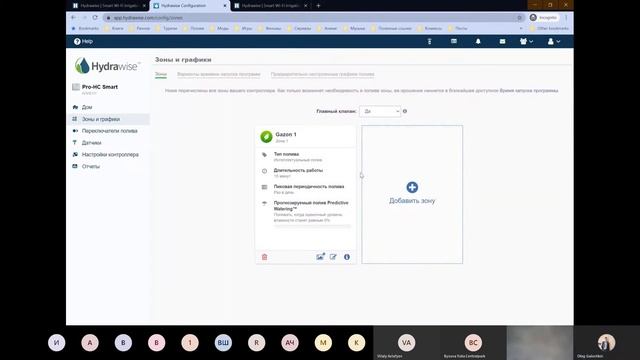Open a new browser tab with the plus button

point(318,6)
